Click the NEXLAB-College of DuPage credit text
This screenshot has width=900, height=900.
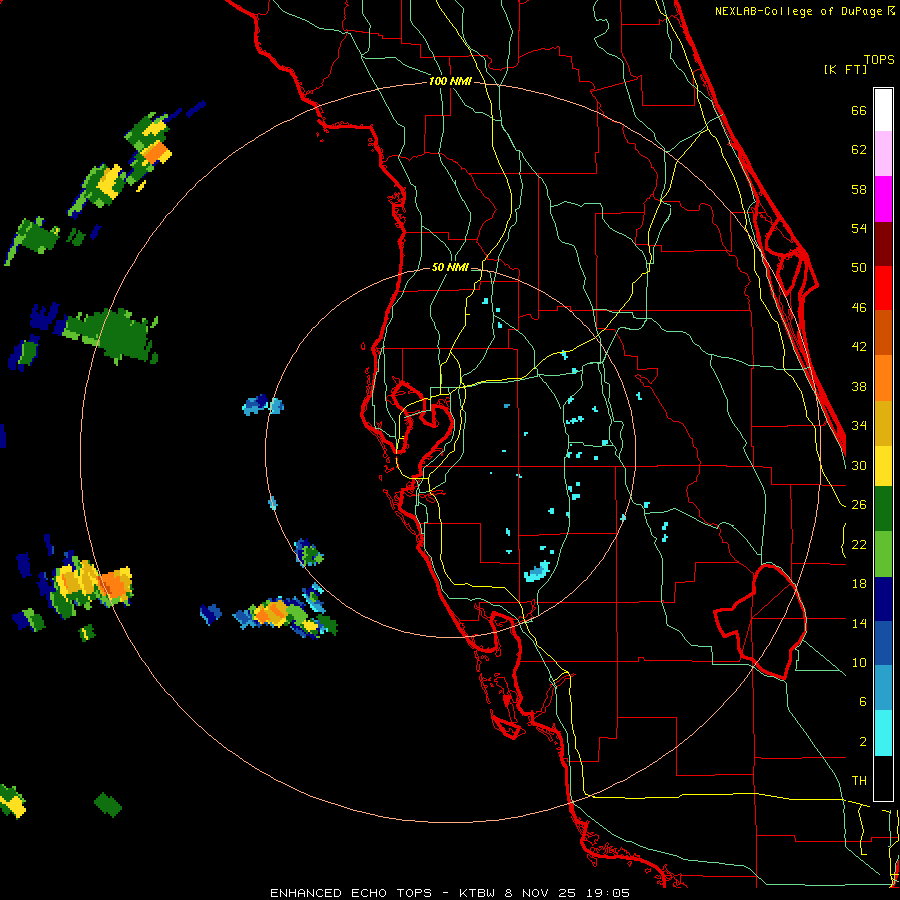pyautogui.click(x=804, y=11)
